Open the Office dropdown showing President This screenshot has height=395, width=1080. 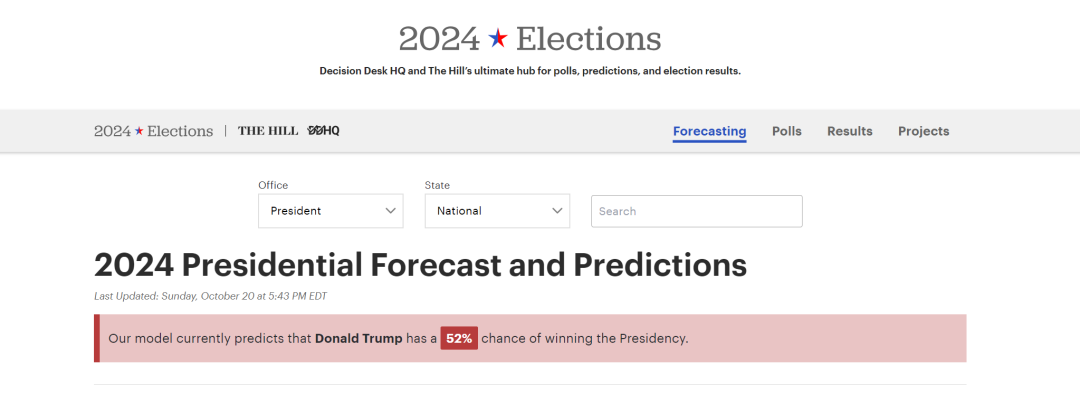click(x=331, y=211)
